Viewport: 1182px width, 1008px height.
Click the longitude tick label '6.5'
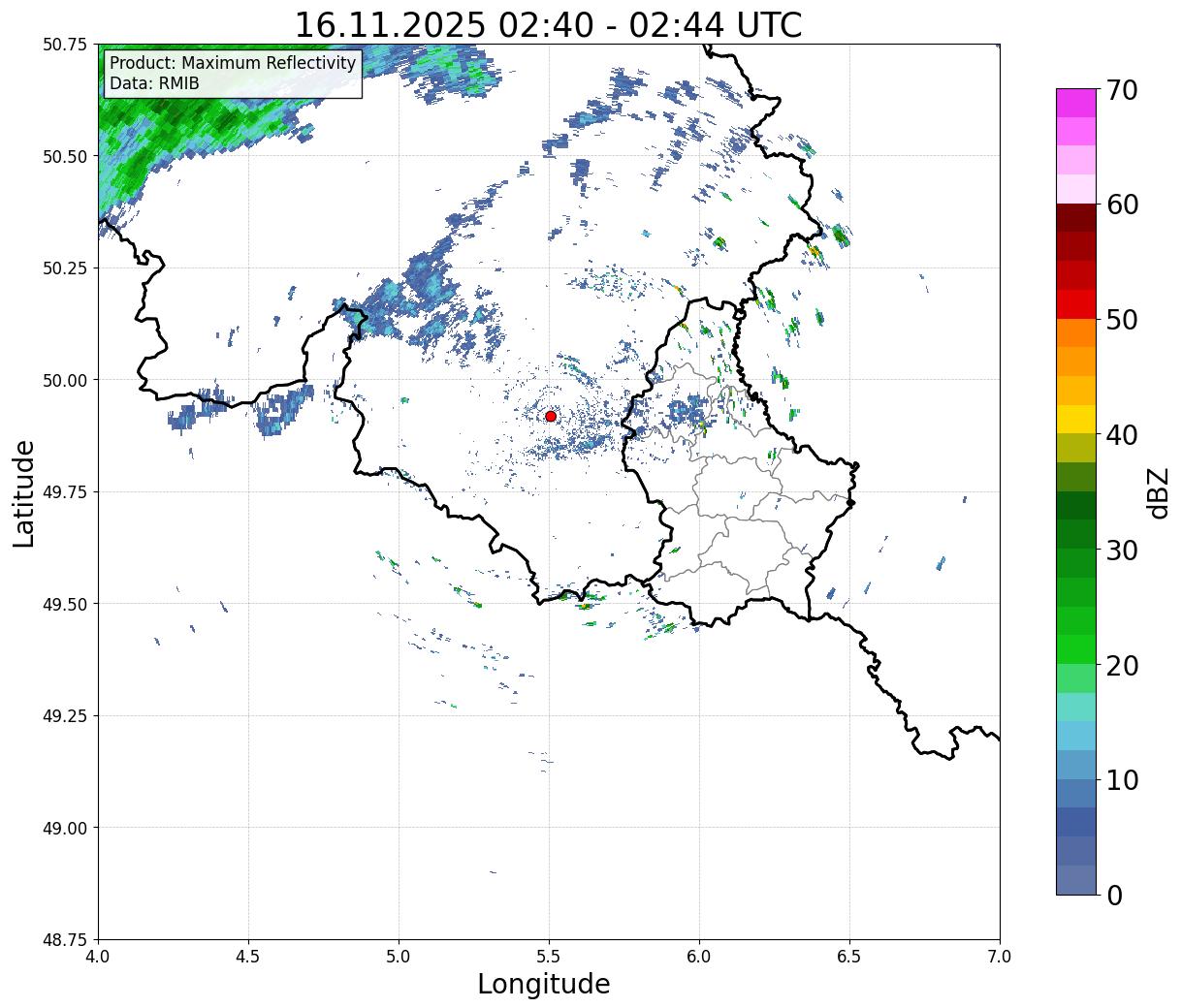[x=849, y=956]
